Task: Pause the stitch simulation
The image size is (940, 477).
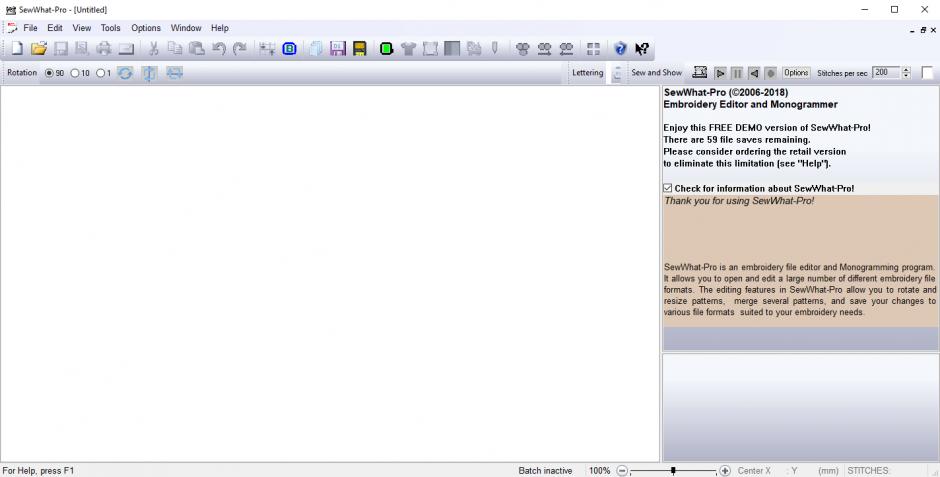Action: pos(737,73)
